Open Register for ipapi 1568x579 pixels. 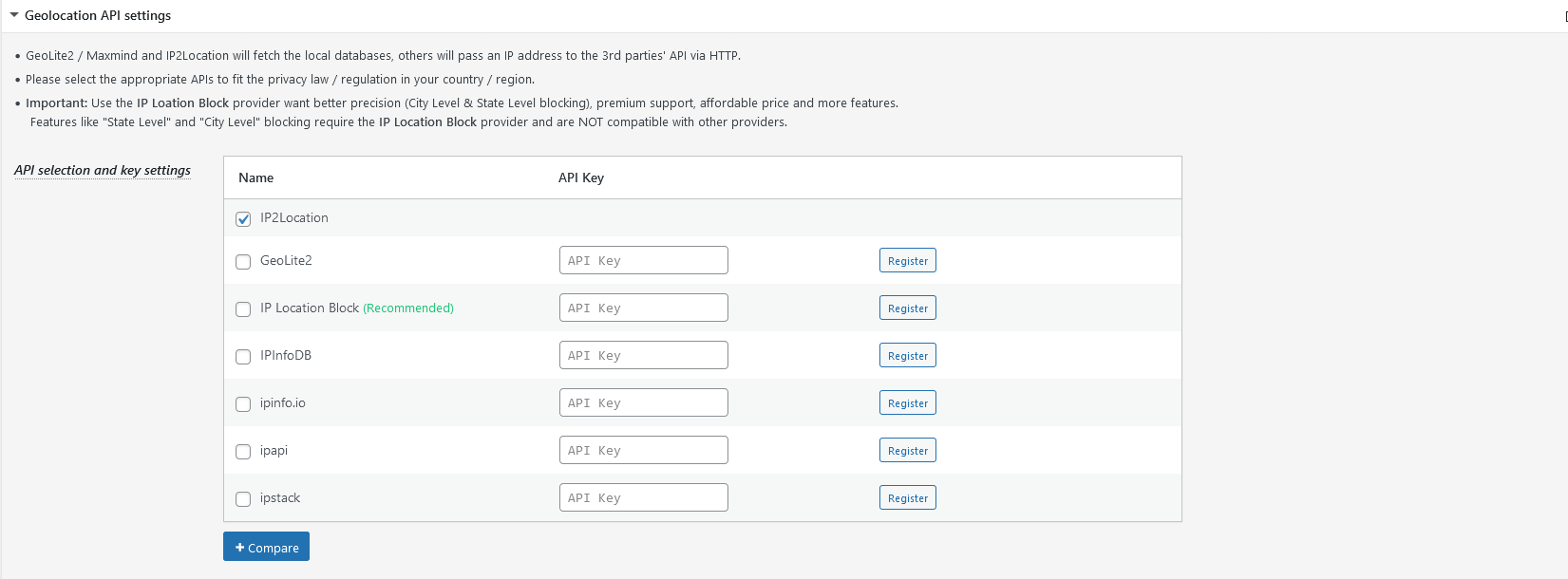pyautogui.click(x=908, y=450)
